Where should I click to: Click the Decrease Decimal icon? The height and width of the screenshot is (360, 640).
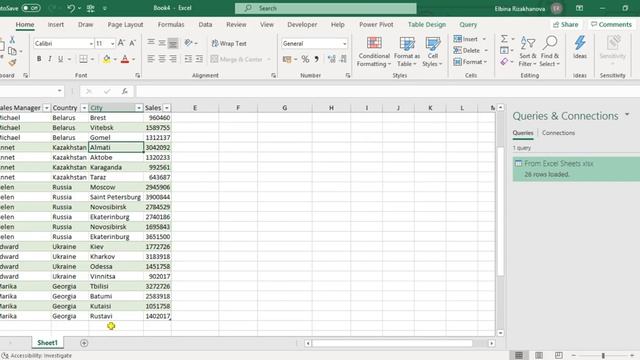click(343, 59)
